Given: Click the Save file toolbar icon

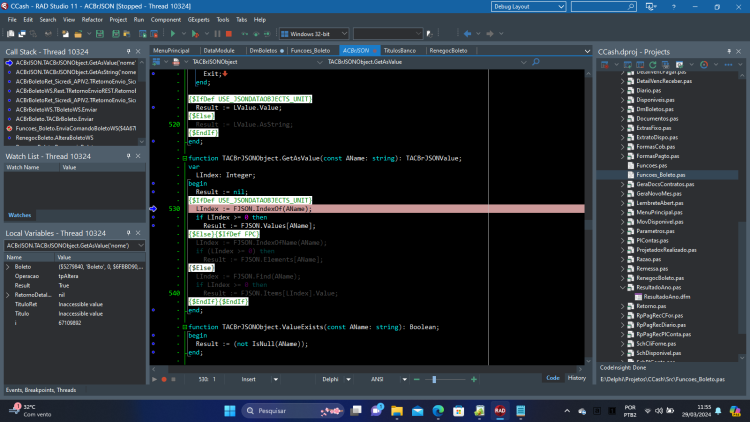Looking at the screenshot, I should (100, 33).
